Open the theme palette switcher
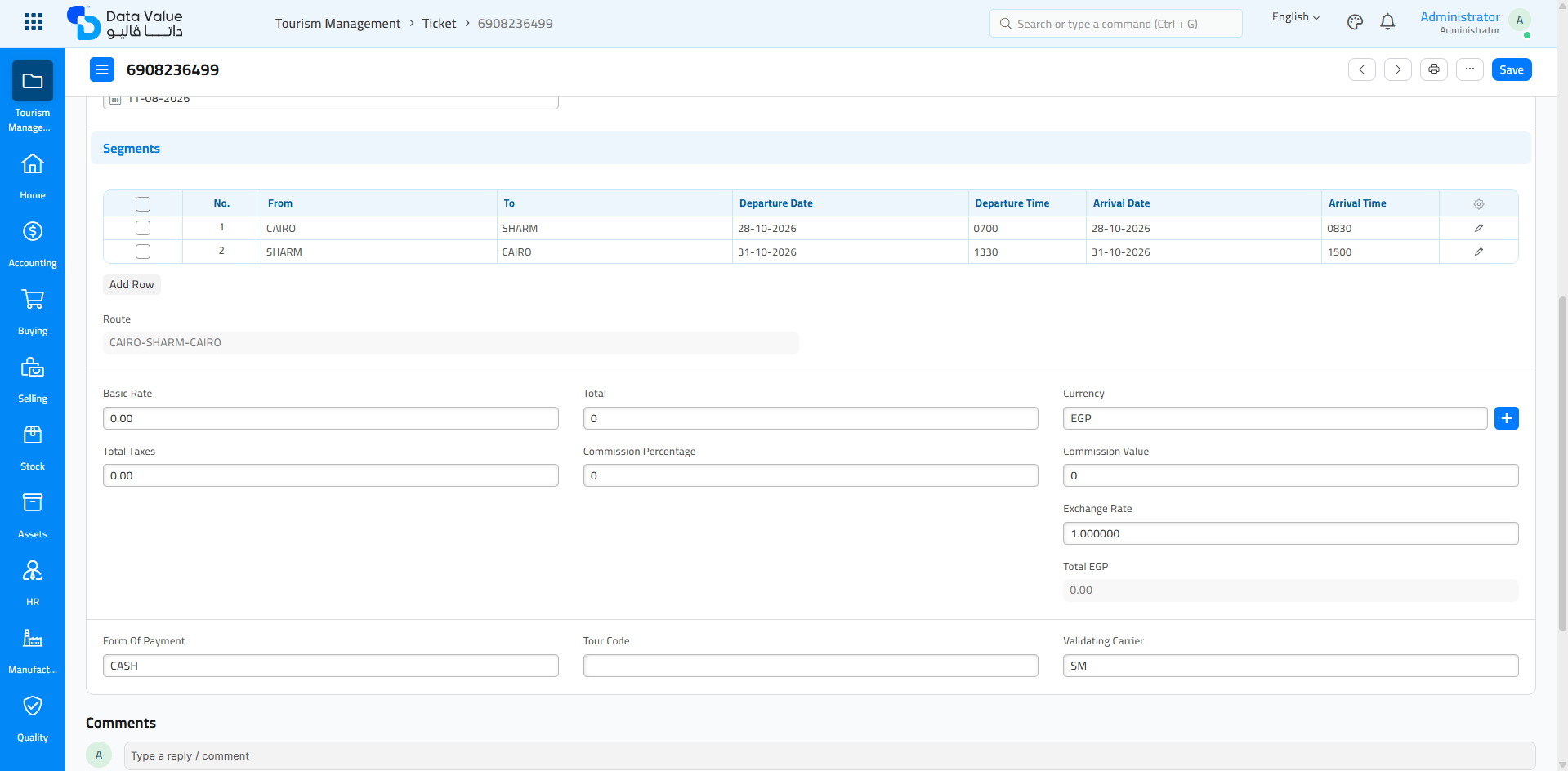The height and width of the screenshot is (771, 1568). click(1355, 22)
